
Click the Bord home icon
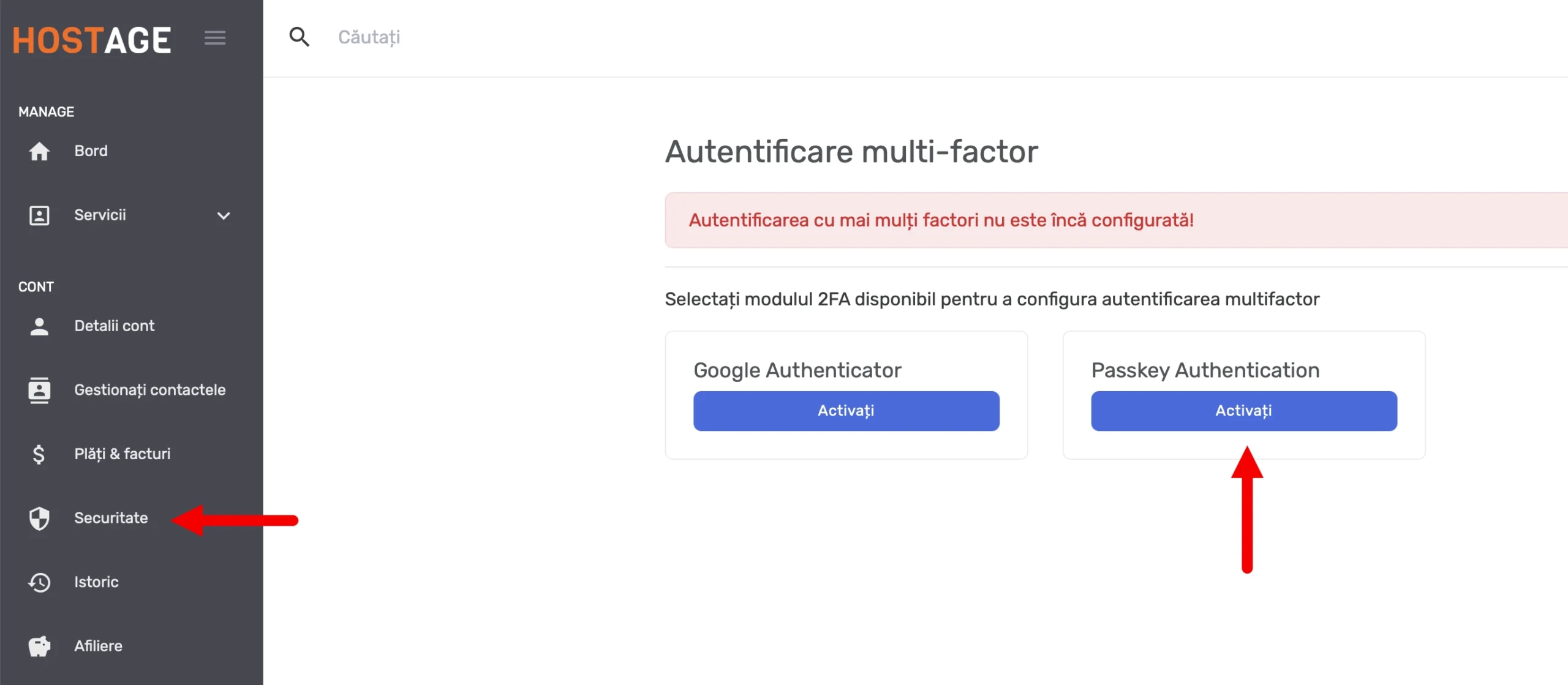click(39, 151)
